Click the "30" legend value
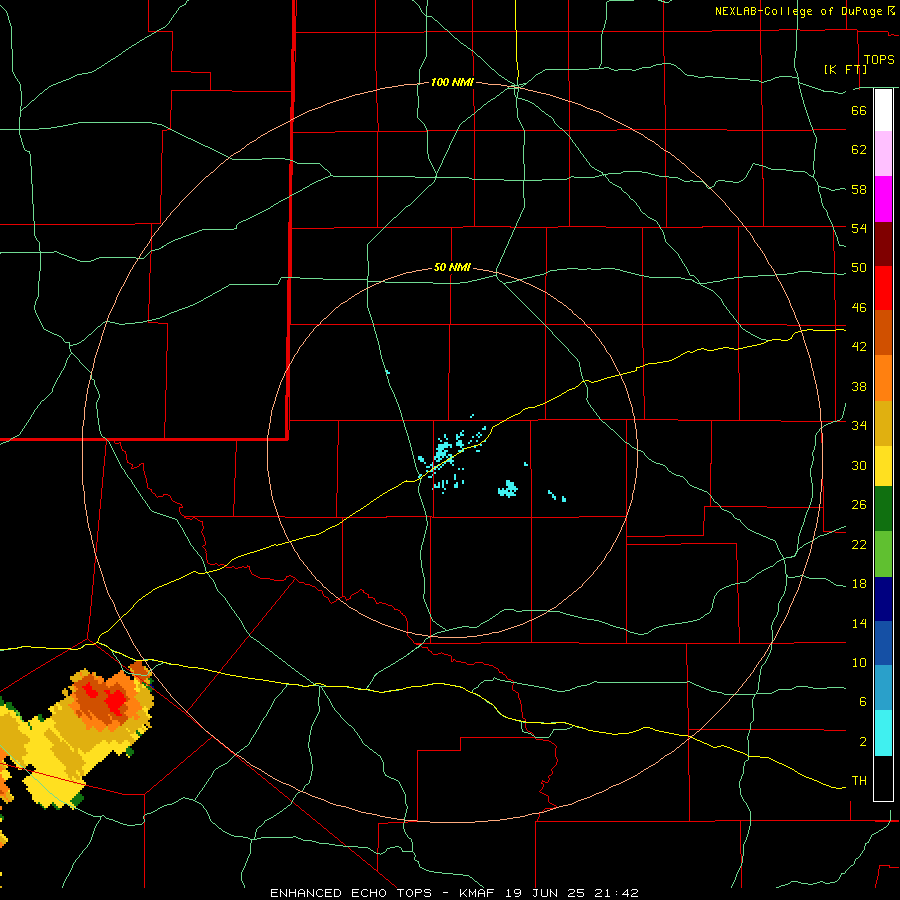This screenshot has width=900, height=900. tap(859, 465)
